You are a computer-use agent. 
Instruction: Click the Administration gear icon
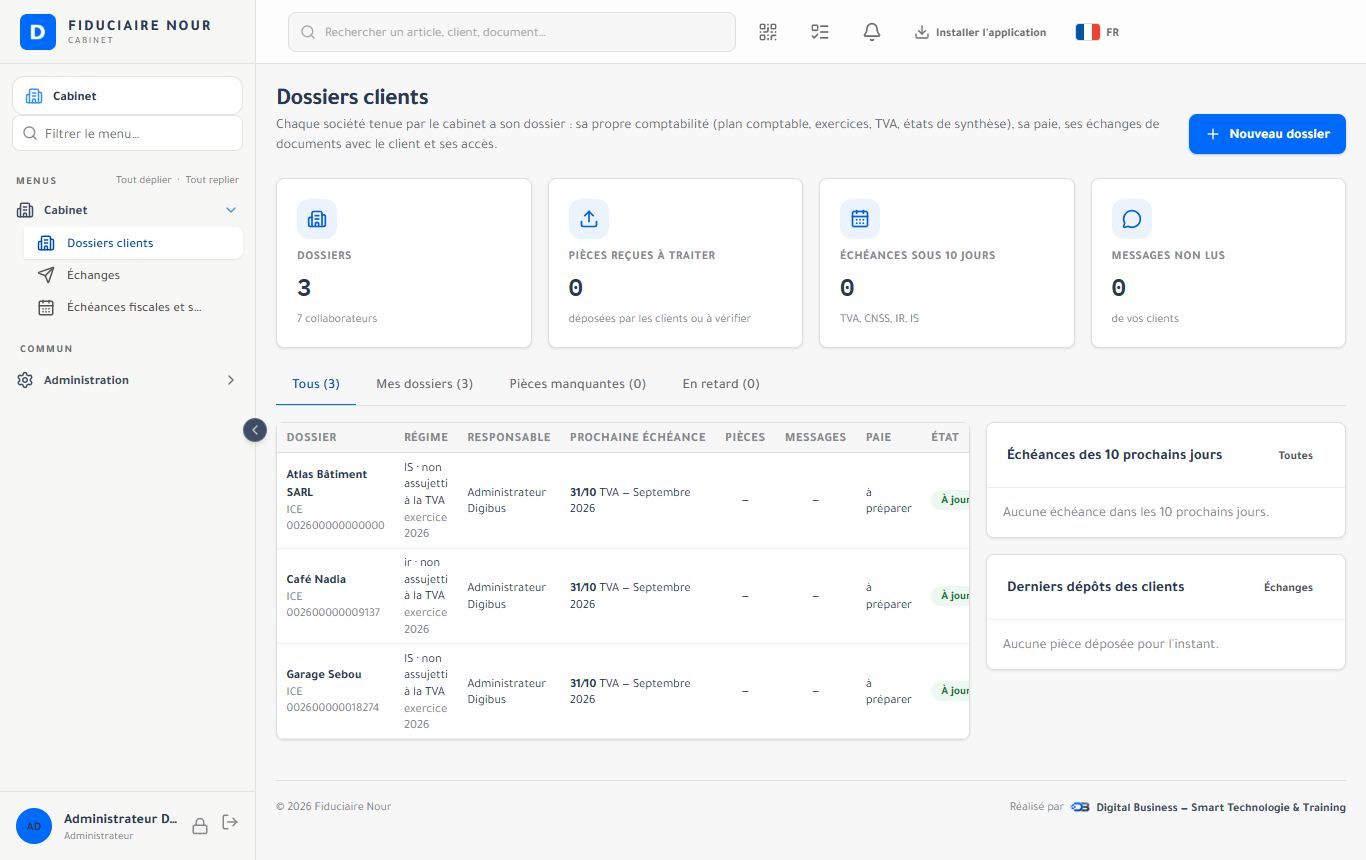point(26,380)
